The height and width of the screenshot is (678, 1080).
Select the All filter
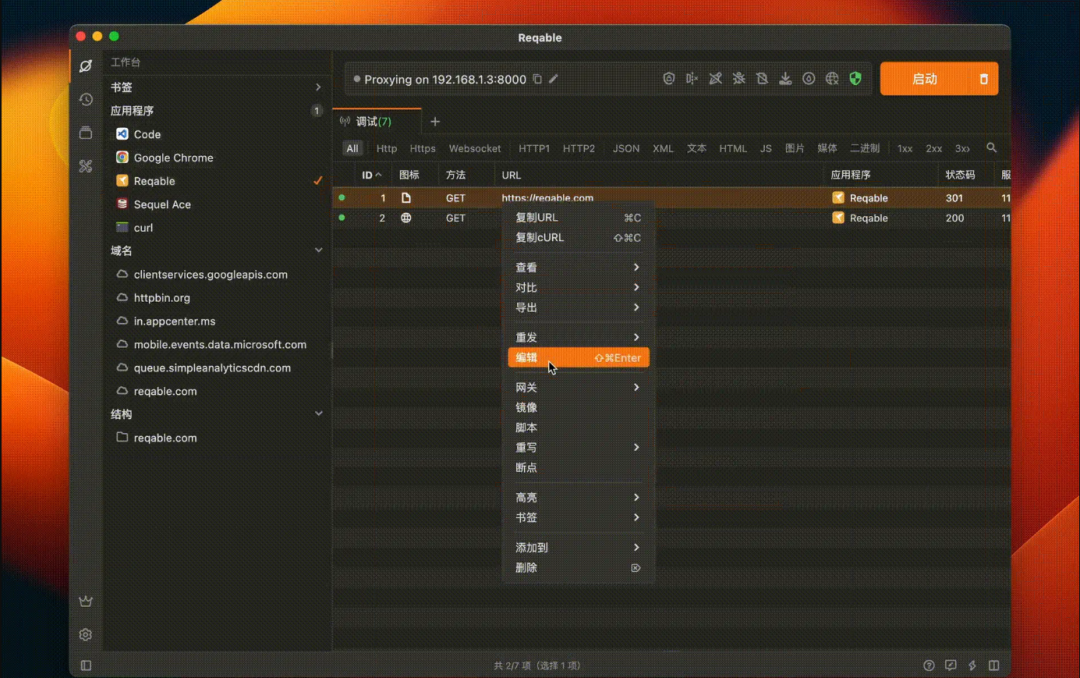(352, 148)
